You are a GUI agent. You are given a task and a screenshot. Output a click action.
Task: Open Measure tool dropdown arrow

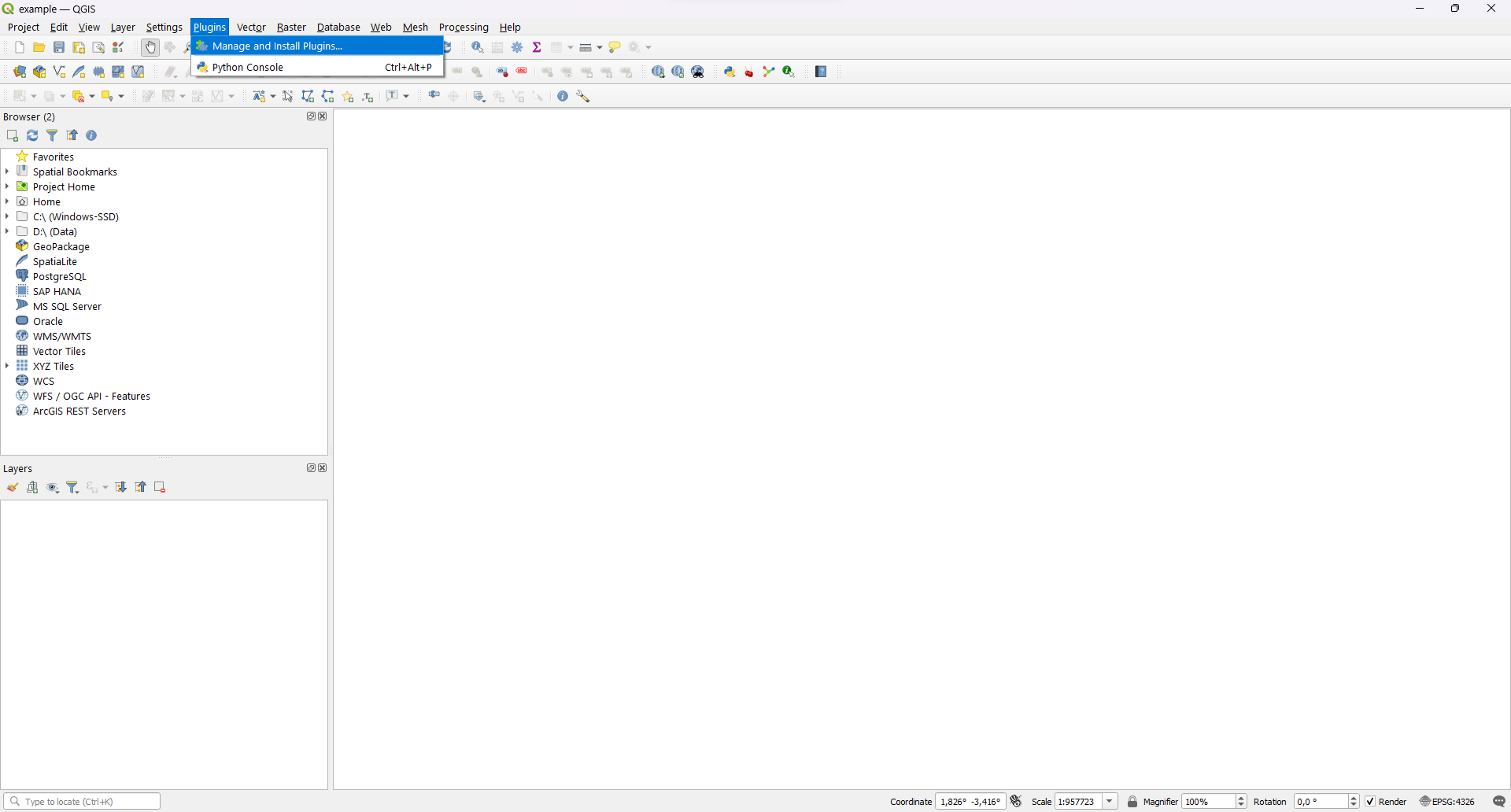[x=600, y=47]
